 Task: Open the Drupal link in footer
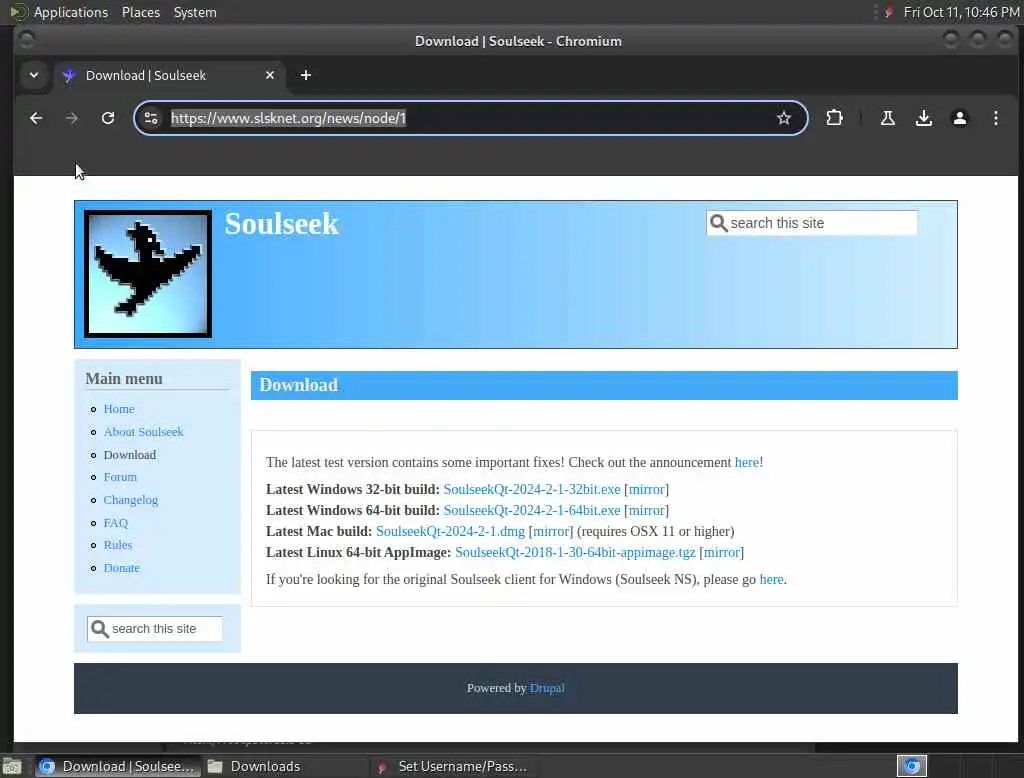tap(547, 688)
